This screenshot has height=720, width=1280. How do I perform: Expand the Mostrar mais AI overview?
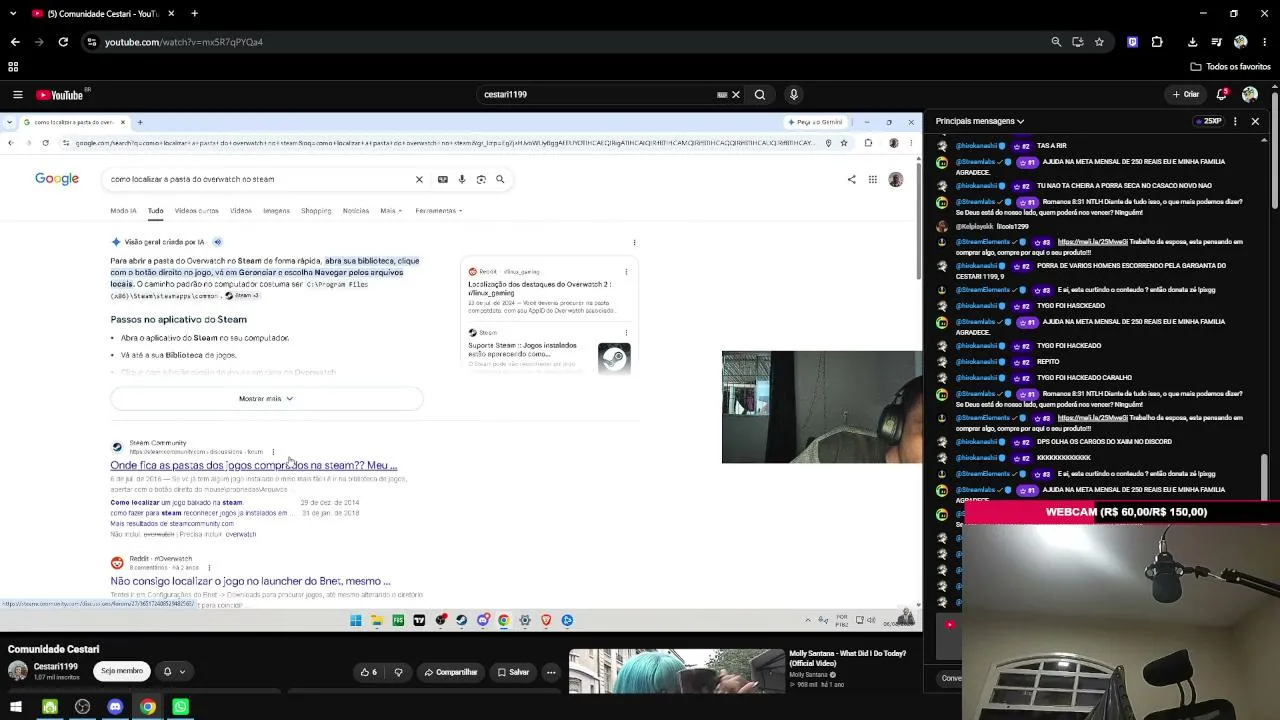[266, 399]
